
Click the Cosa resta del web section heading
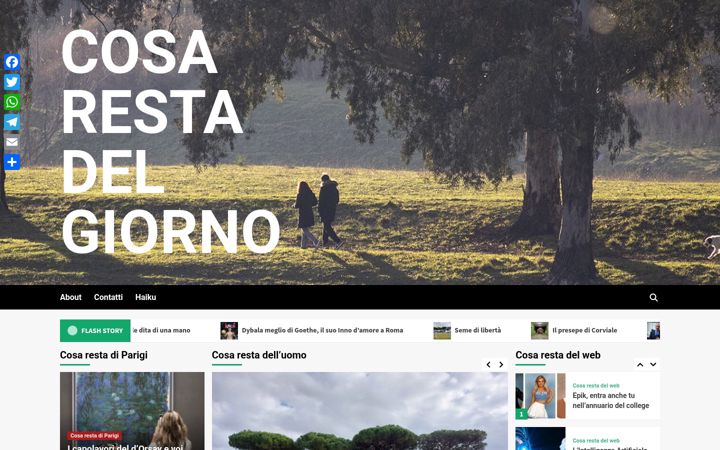point(558,355)
